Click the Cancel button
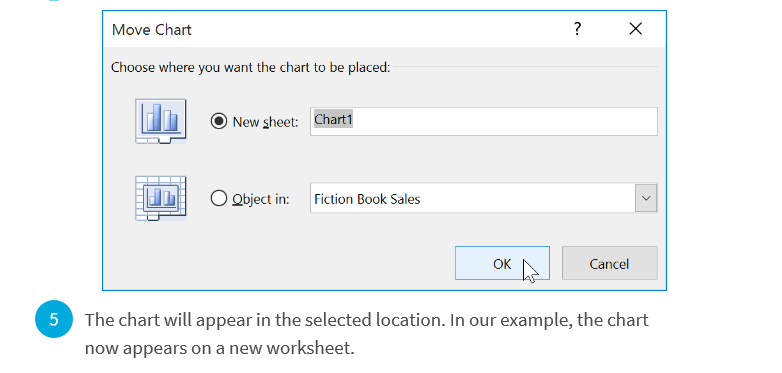The width and height of the screenshot is (782, 373). [609, 263]
